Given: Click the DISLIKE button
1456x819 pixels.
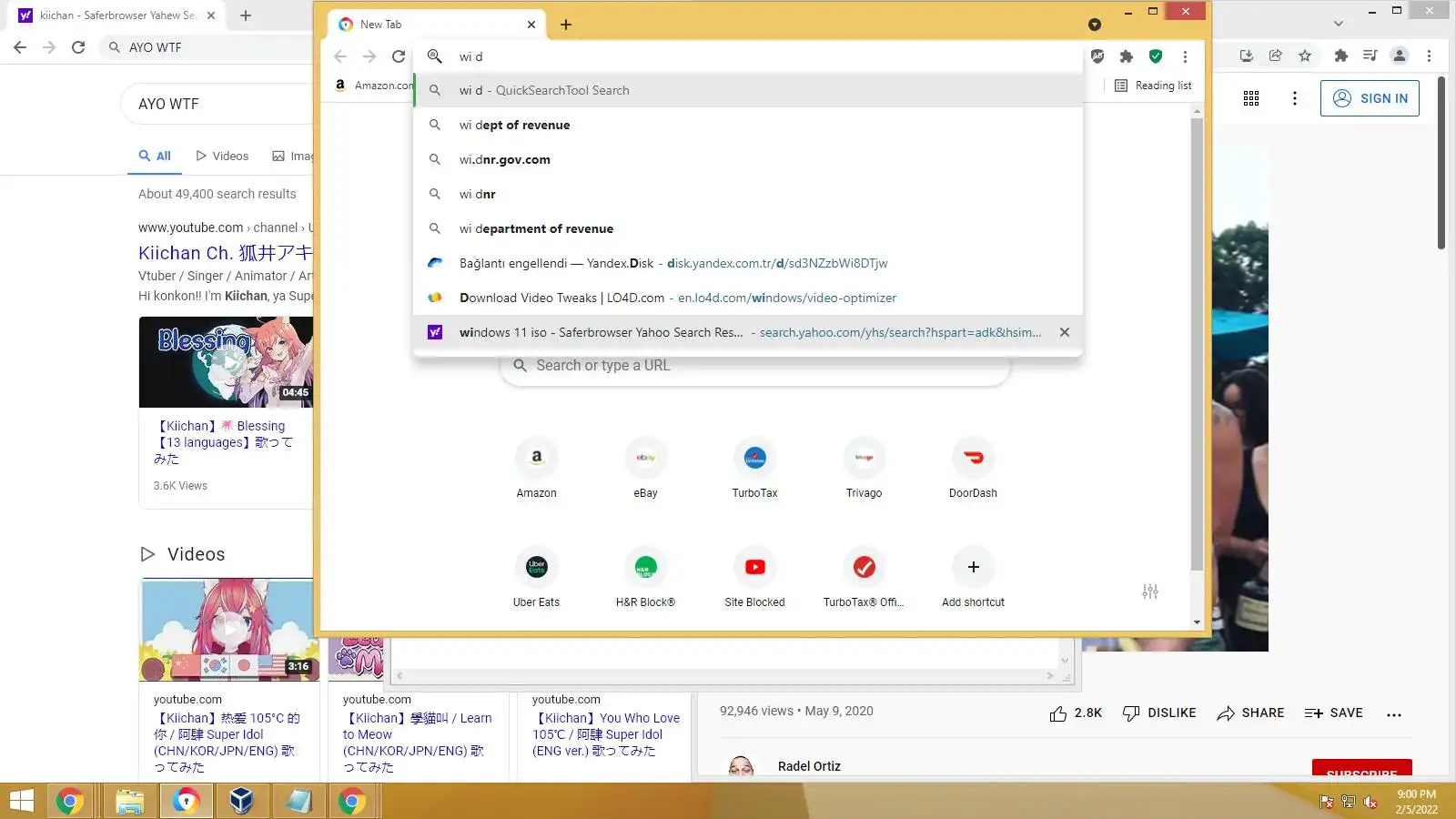Looking at the screenshot, I should coord(1159,713).
